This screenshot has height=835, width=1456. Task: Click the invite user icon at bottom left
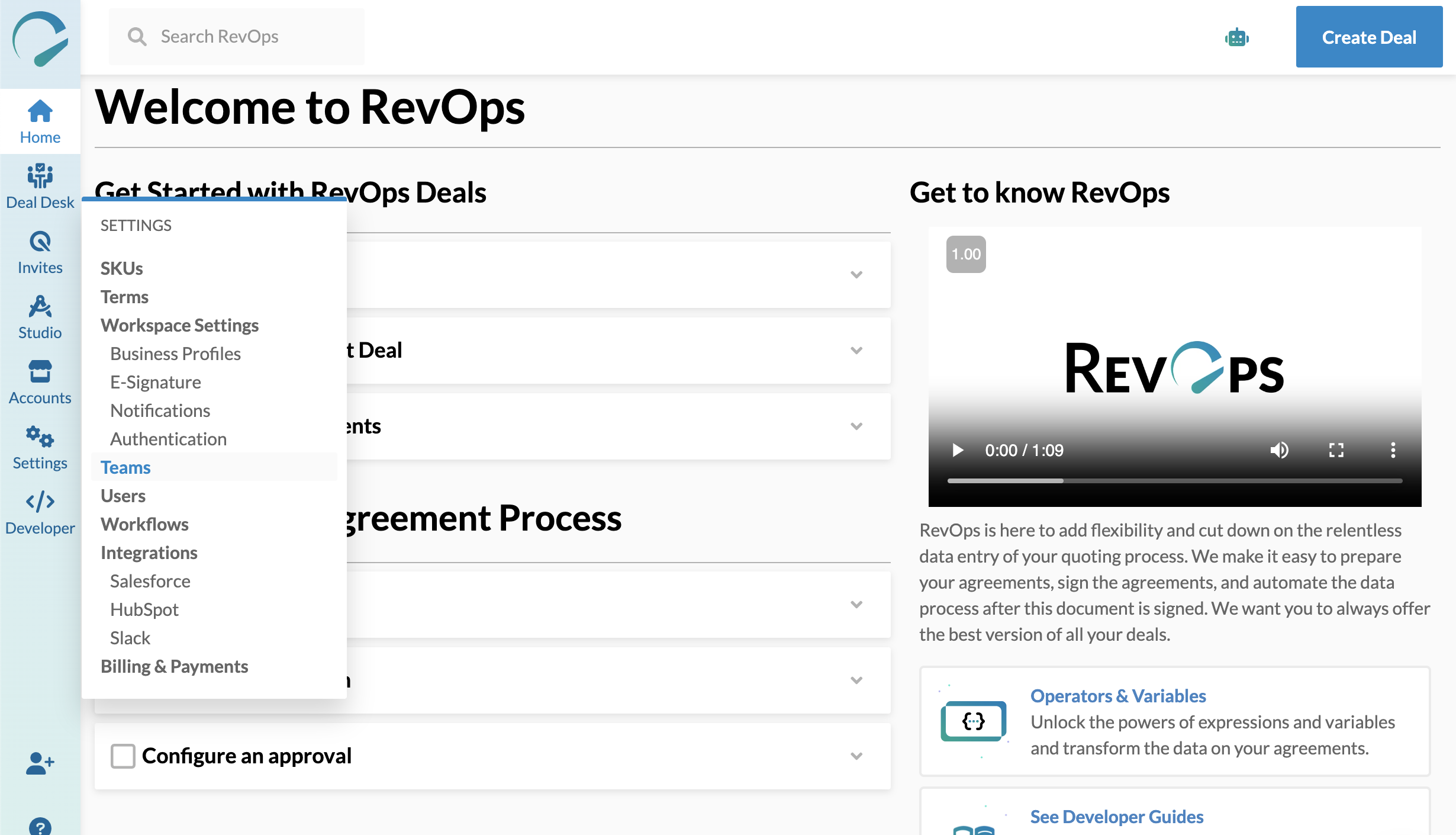click(x=40, y=764)
